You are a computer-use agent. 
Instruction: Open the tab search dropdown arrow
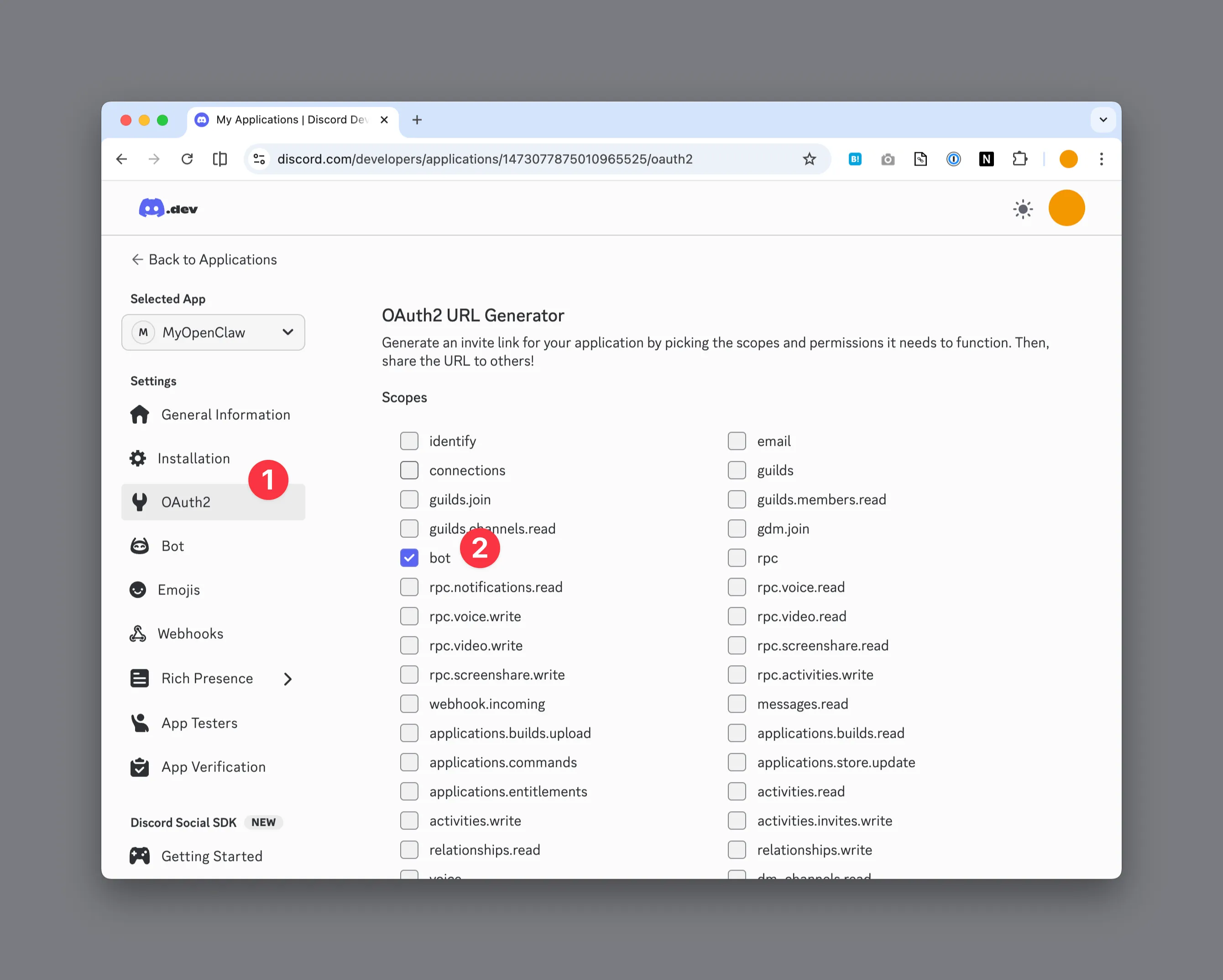[x=1103, y=120]
